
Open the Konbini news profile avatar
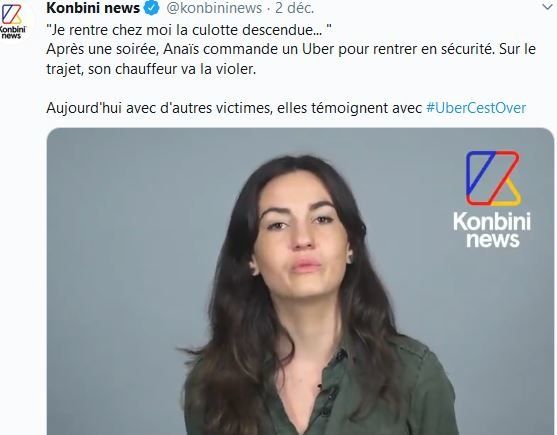click(x=12, y=21)
